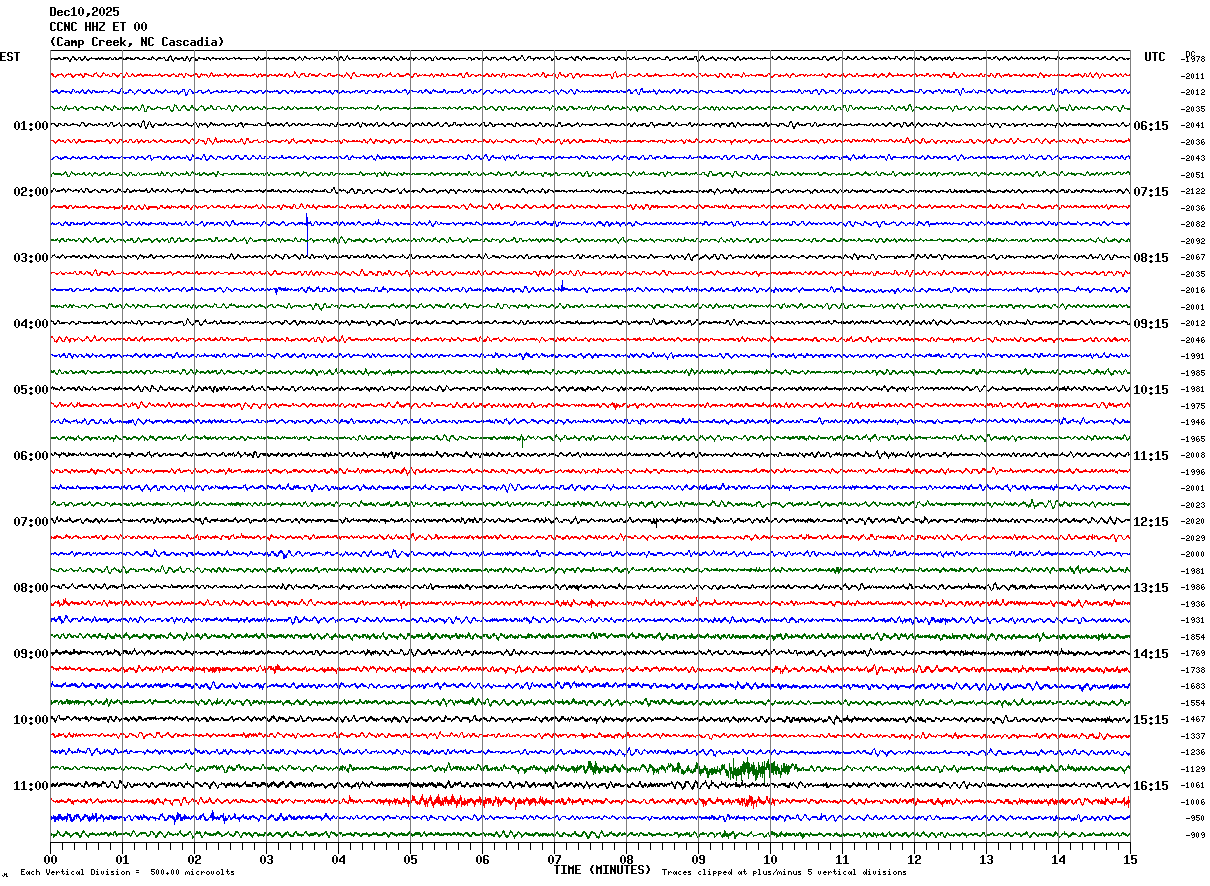Click the '07:15' UTC time label
This screenshot has height=886, width=1210.
(x=1151, y=192)
